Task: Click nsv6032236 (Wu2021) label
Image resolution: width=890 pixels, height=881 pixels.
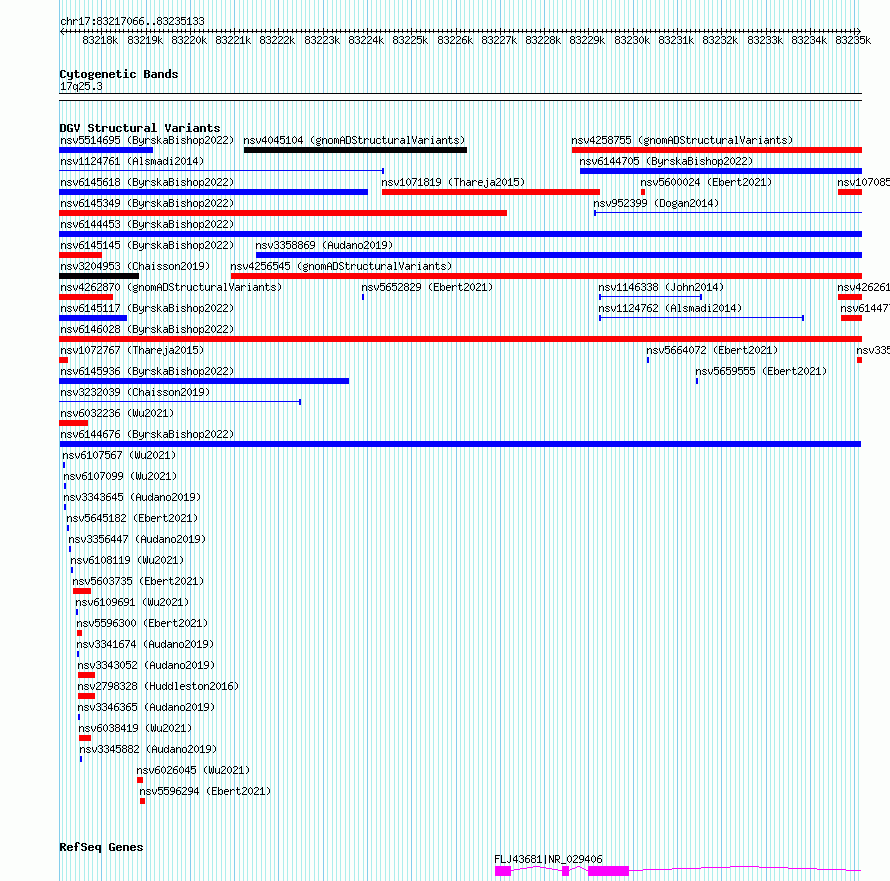Action: tap(117, 413)
